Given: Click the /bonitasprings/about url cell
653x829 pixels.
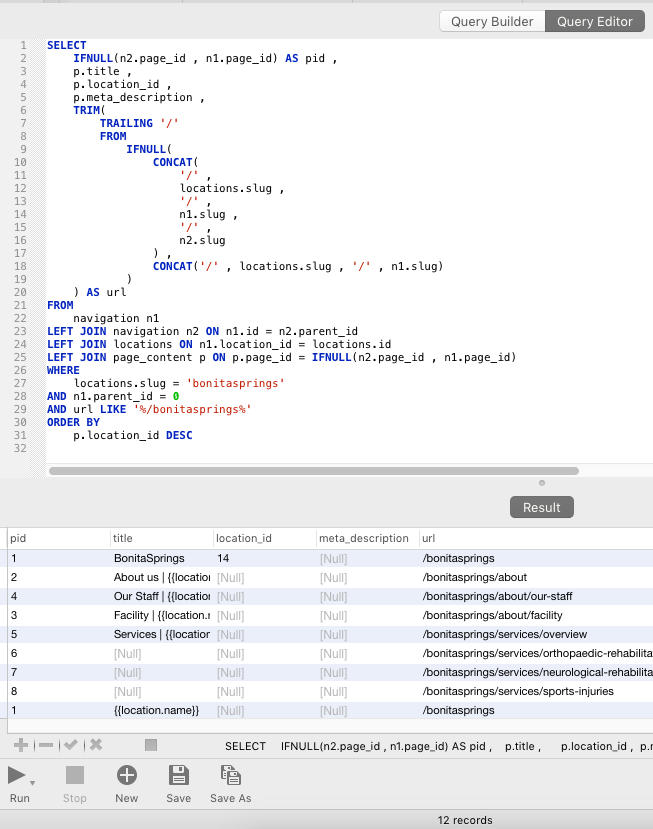Looking at the screenshot, I should (536, 577).
